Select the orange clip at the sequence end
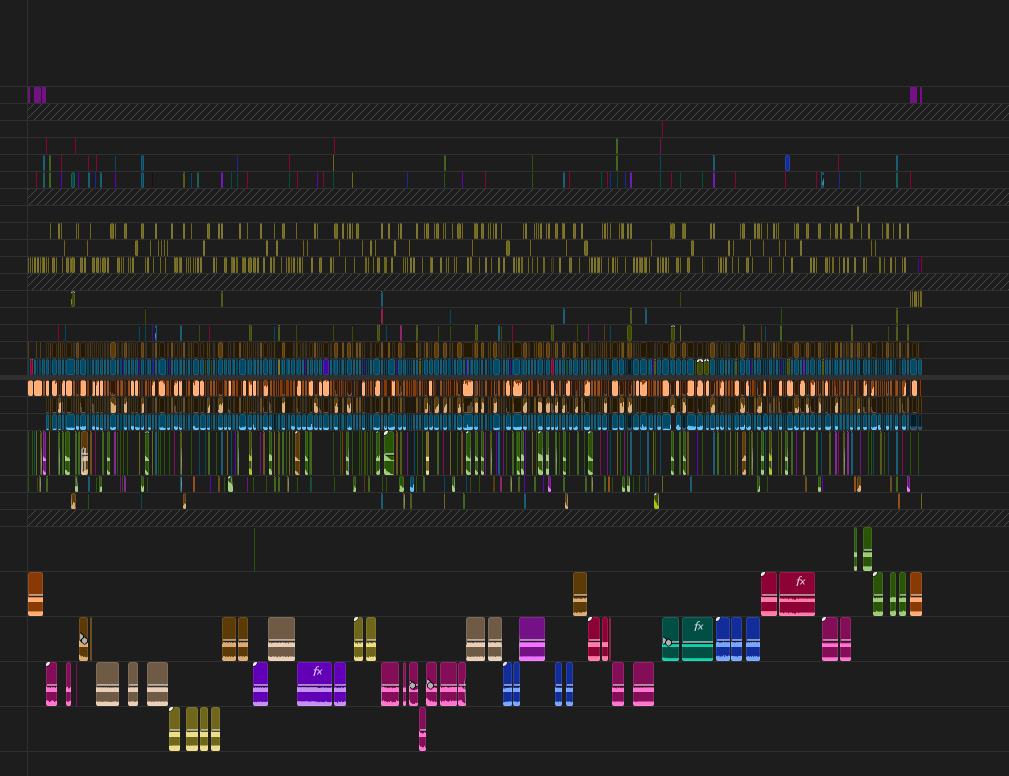The height and width of the screenshot is (776, 1009). 916,594
